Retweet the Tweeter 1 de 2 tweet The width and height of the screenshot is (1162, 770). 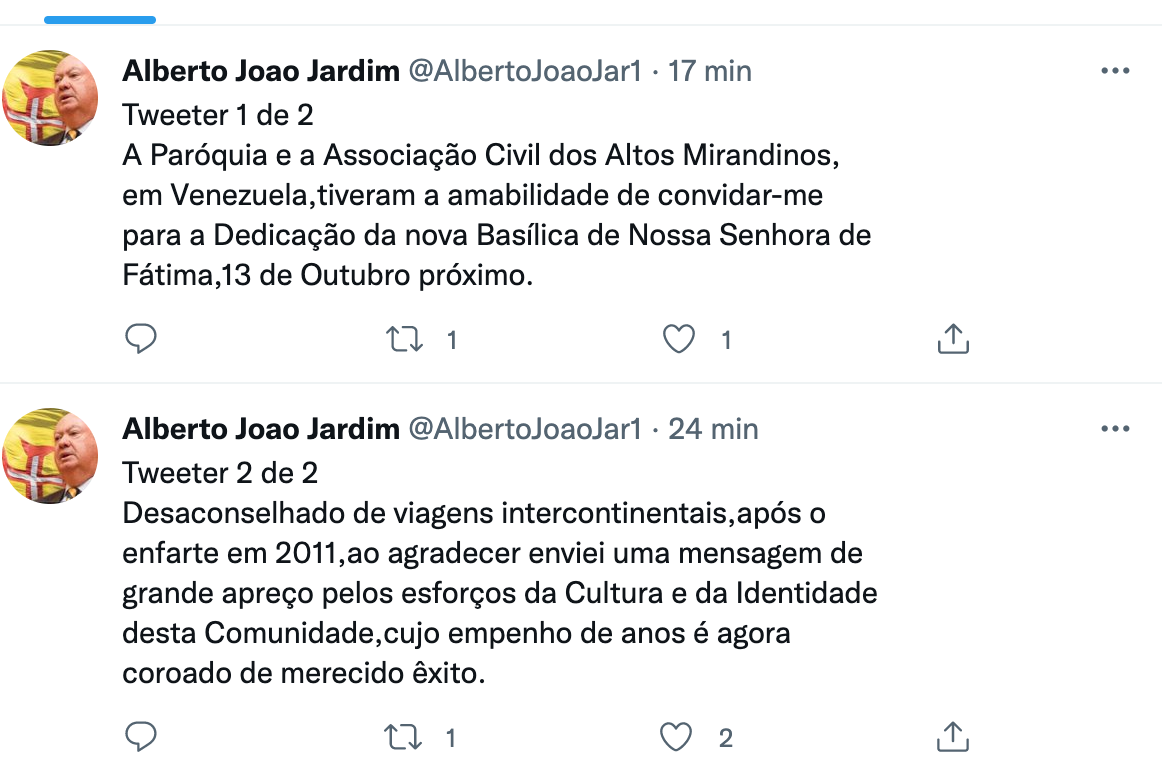404,339
